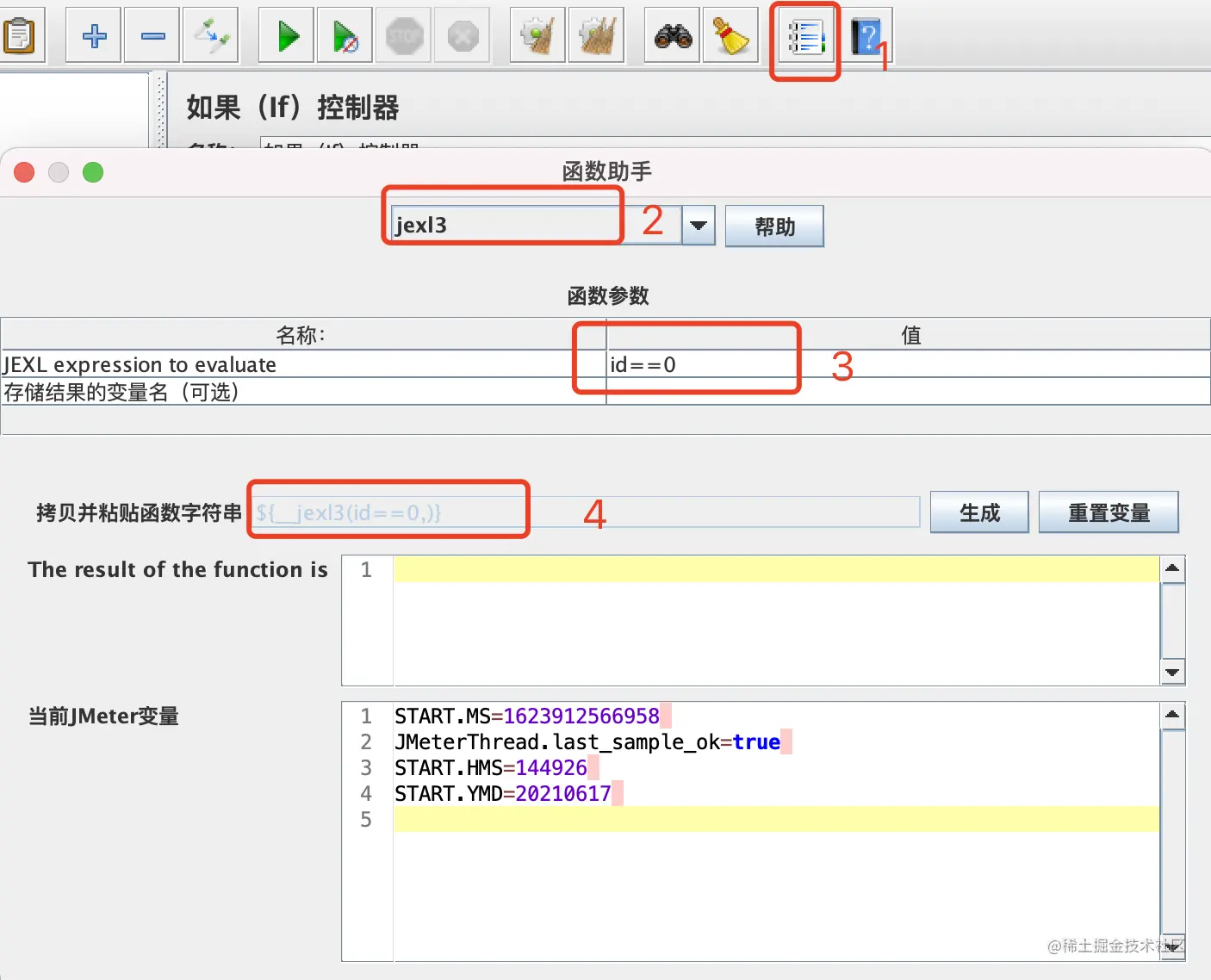Click the Clear results broom-and-gear icon

pos(538,35)
